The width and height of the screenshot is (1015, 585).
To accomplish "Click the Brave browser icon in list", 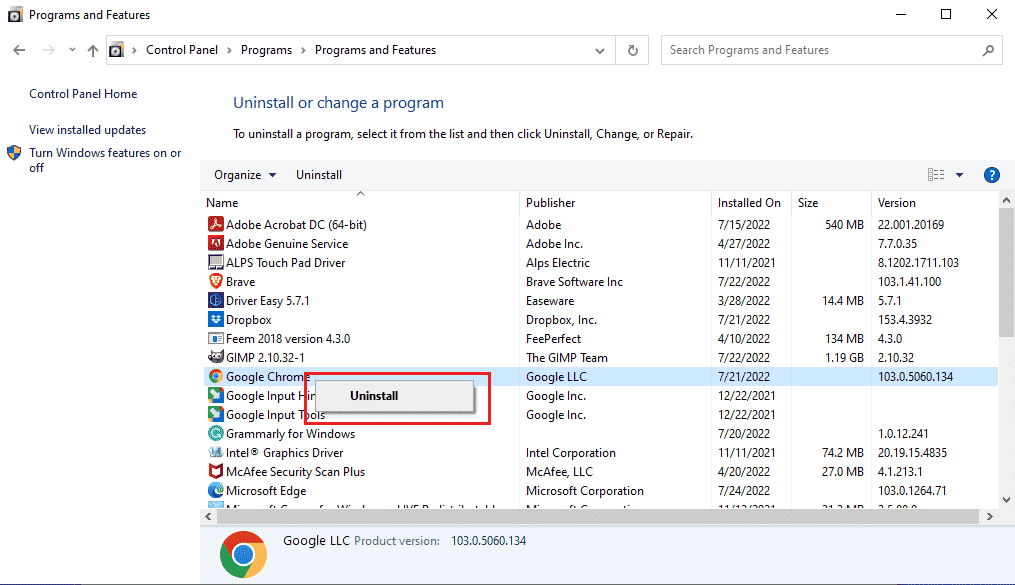I will (215, 282).
